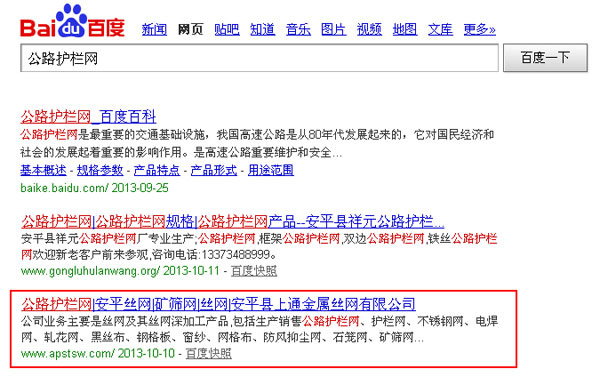
Task: Open the 地图 map tab
Action: coord(405,29)
